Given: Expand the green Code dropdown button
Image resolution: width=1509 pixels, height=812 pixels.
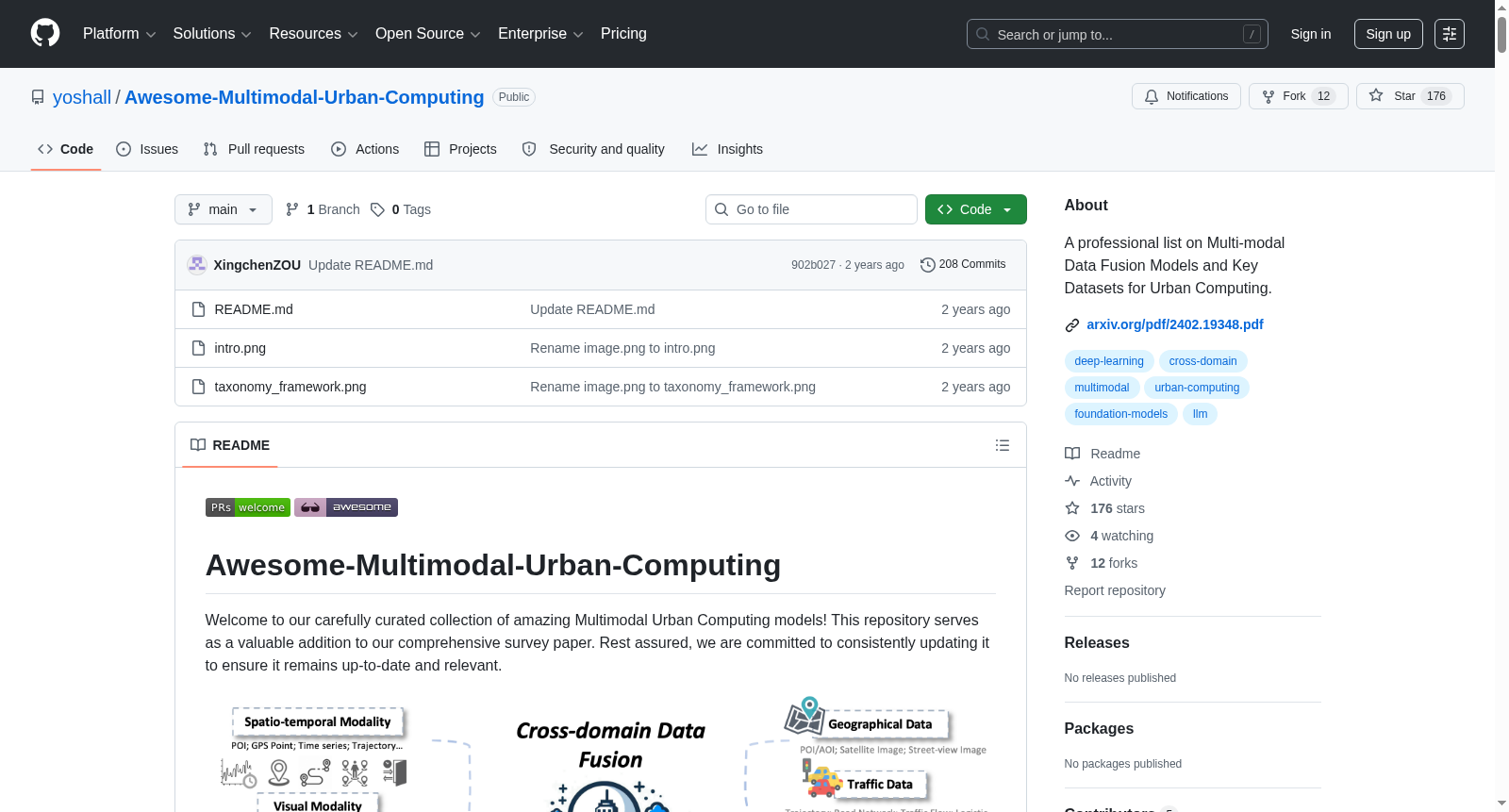Looking at the screenshot, I should (975, 209).
